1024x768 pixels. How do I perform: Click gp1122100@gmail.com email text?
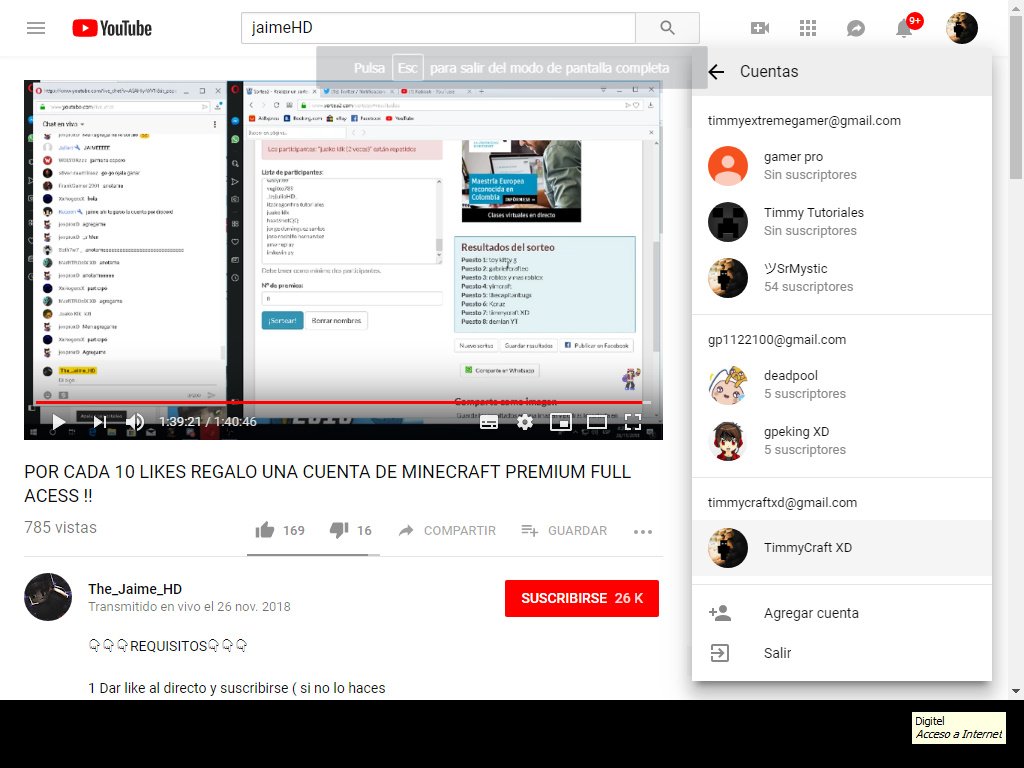(776, 340)
